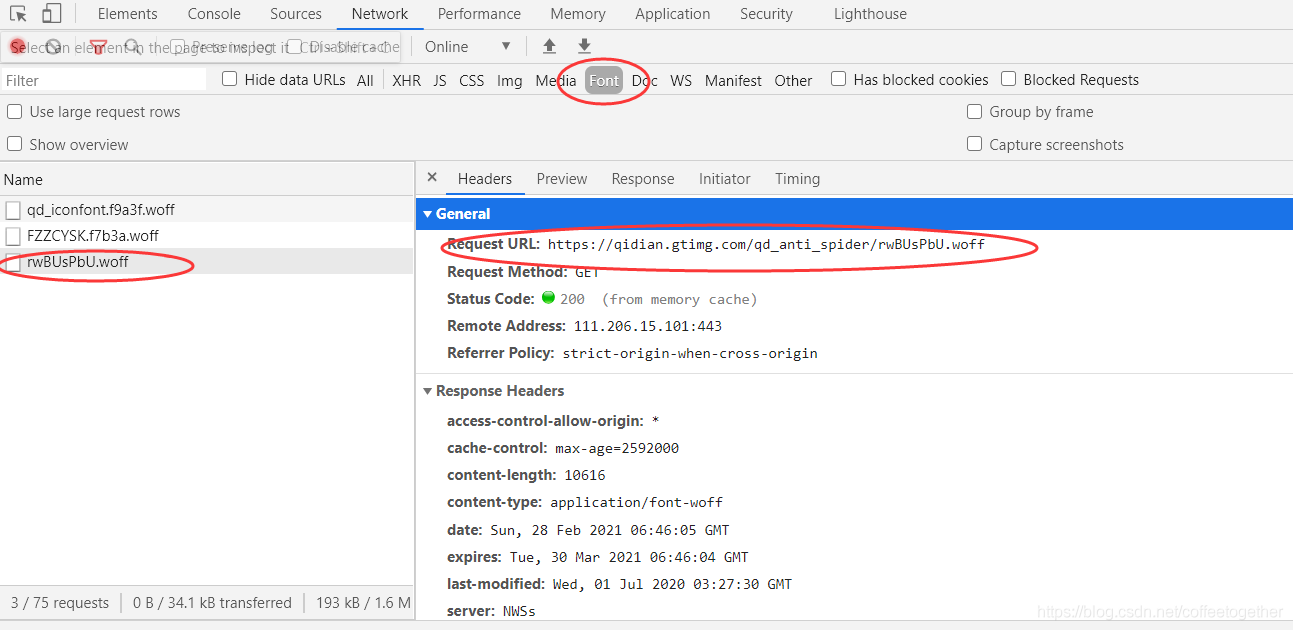Screen dimensions: 1293x630
Task: Open the Online throttling dropdown
Action: [468, 46]
